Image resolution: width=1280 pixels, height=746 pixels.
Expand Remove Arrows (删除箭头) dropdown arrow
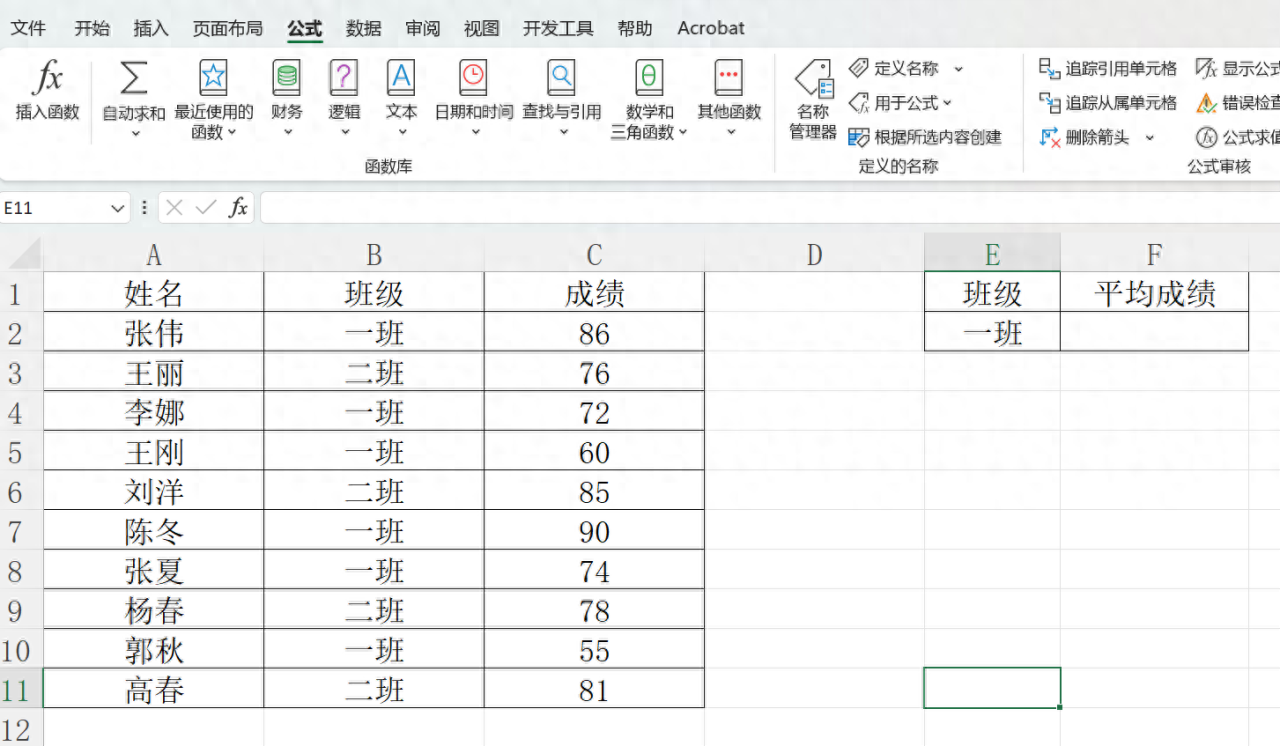click(1149, 137)
